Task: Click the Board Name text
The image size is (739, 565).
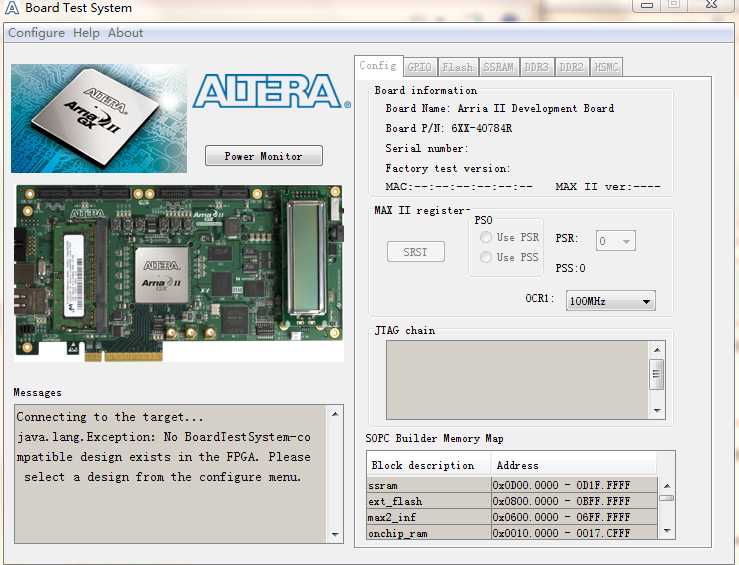Action: tap(500, 108)
